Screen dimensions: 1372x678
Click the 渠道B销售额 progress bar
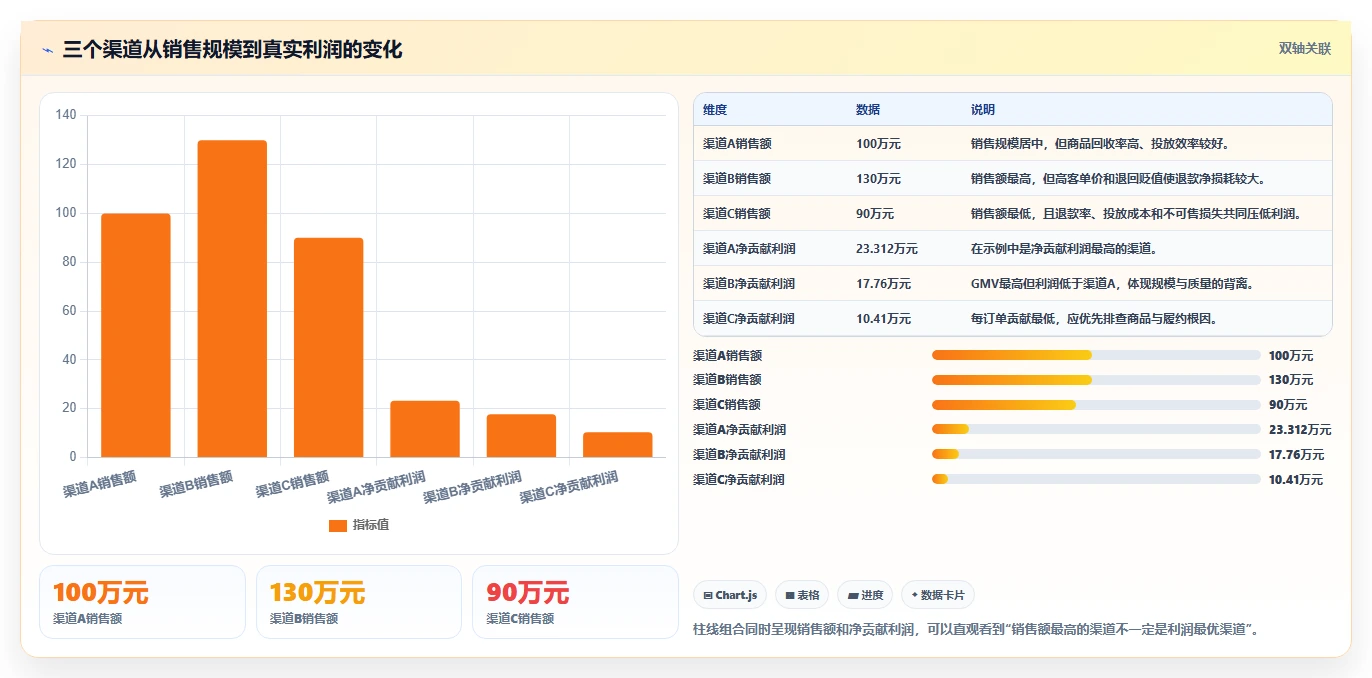[x=1096, y=380]
